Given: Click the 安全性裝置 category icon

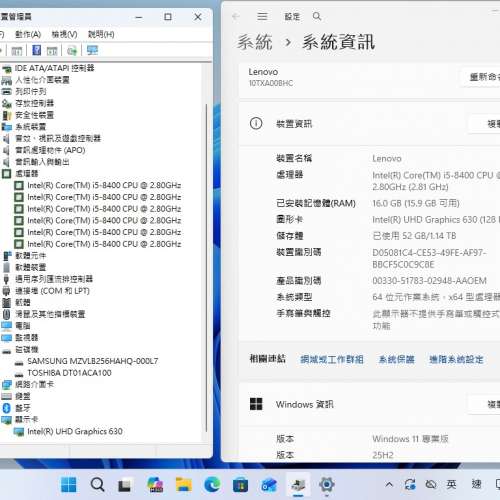Looking at the screenshot, I should point(7,115).
